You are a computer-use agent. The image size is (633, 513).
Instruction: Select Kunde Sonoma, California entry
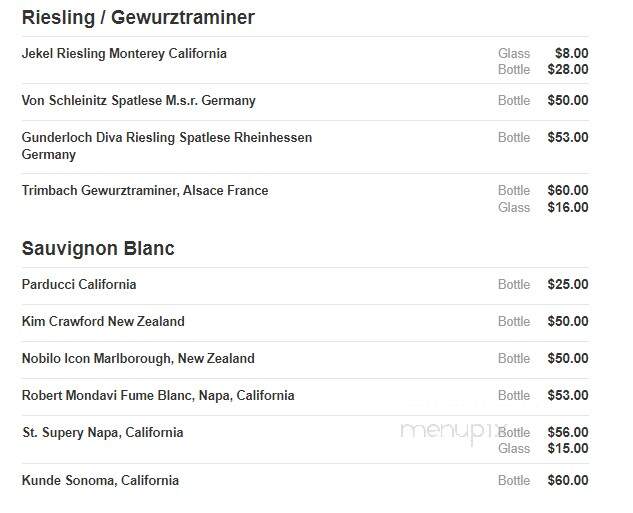100,480
